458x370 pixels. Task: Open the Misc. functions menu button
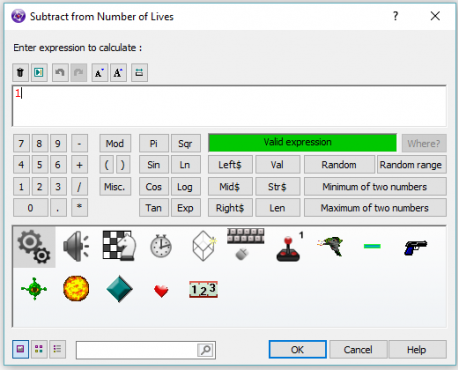[115, 186]
